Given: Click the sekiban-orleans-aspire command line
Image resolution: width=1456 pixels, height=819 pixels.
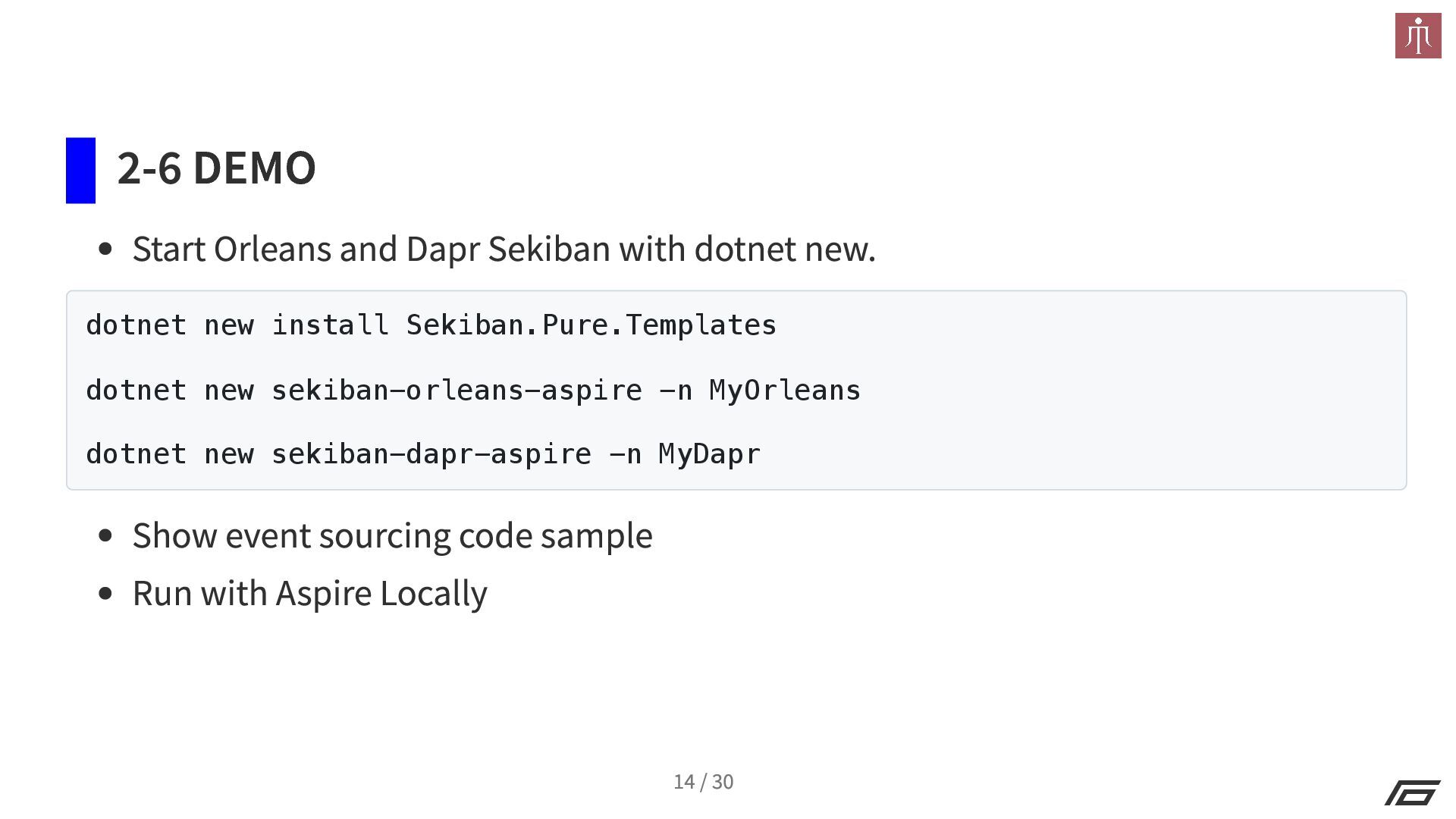Looking at the screenshot, I should click(x=473, y=391).
